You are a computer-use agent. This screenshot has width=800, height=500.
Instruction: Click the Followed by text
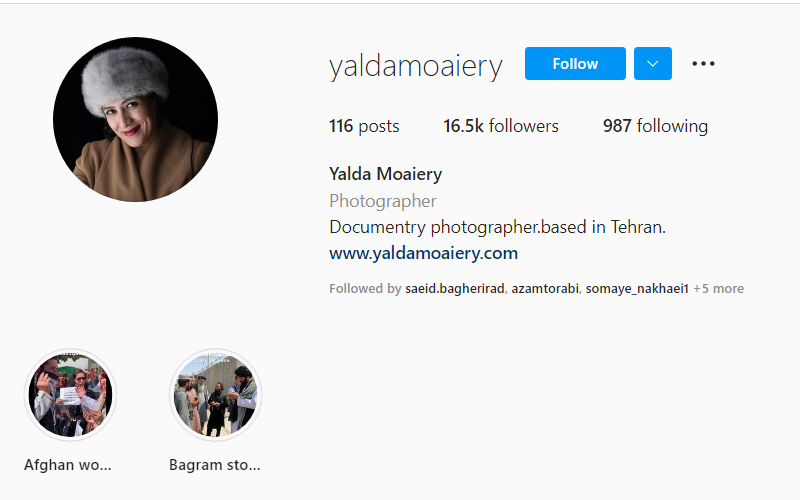click(365, 289)
